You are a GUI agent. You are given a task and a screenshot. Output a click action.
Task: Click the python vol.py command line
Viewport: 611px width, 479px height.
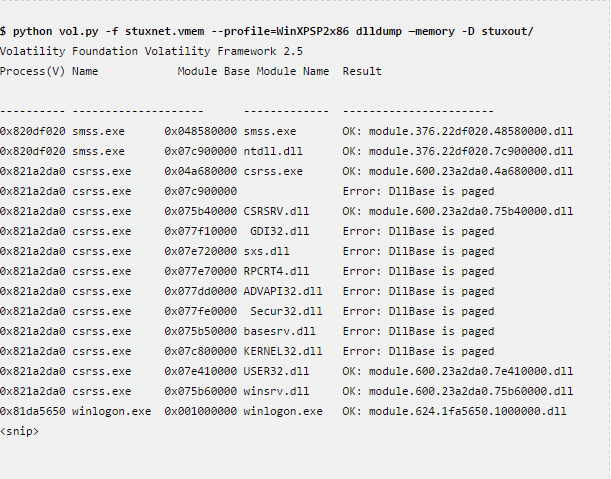click(x=267, y=32)
